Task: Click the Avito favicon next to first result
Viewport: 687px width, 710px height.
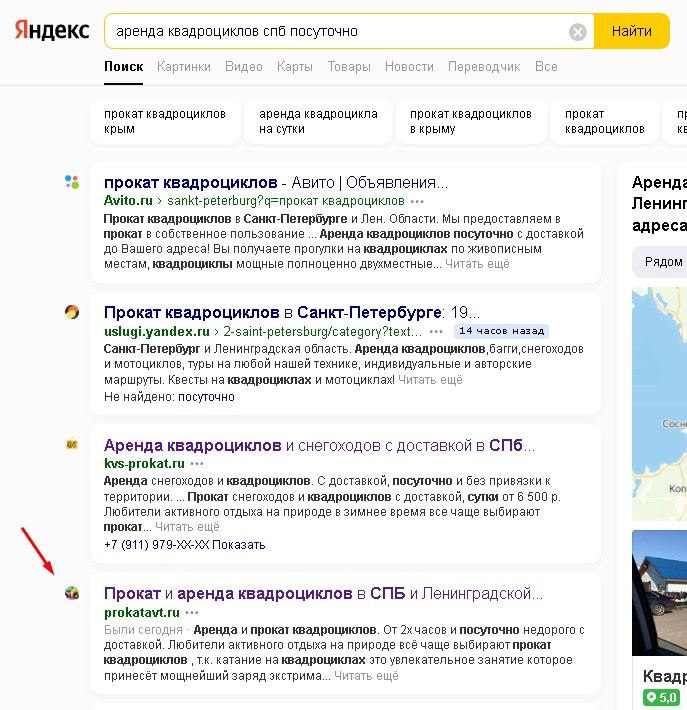Action: tap(72, 182)
